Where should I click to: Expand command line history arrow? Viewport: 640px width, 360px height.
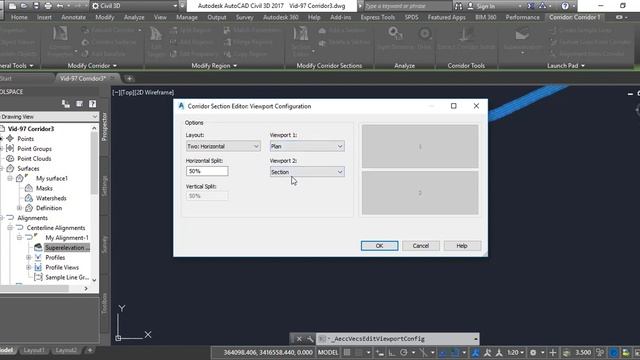tap(476, 339)
